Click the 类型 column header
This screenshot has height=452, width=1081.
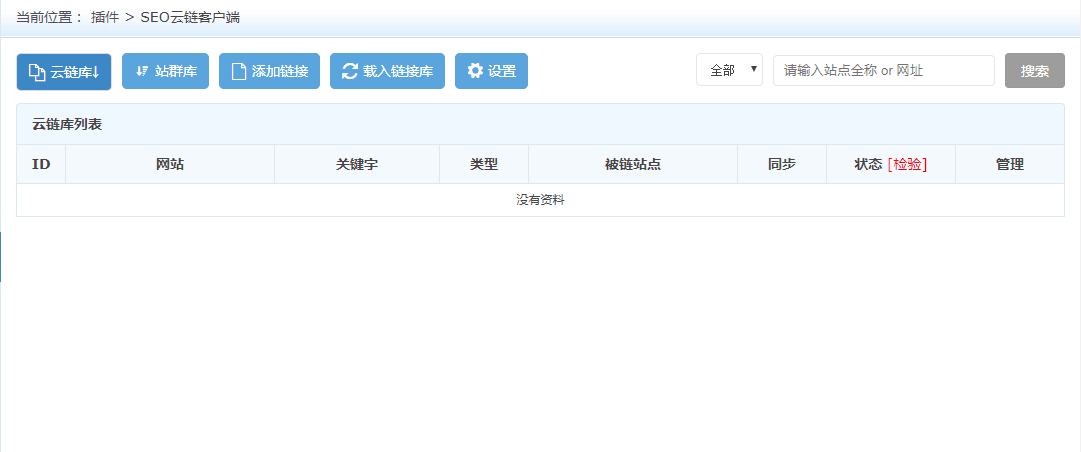tap(484, 164)
